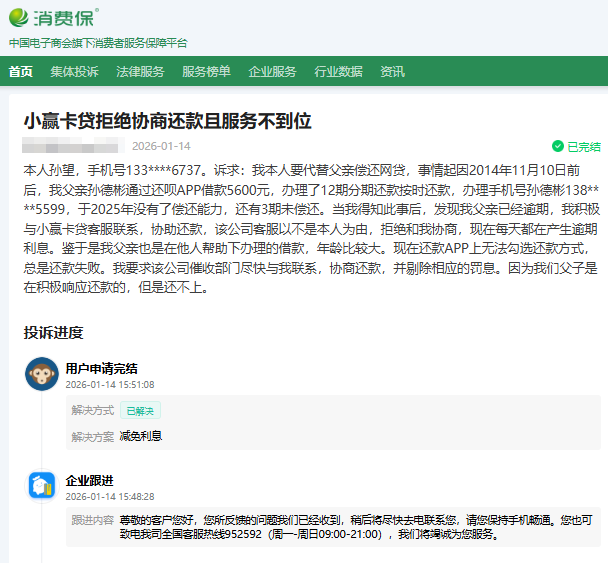The width and height of the screenshot is (608, 563).
Task: Click the blue enterprise avatar icon
Action: pos(41,486)
